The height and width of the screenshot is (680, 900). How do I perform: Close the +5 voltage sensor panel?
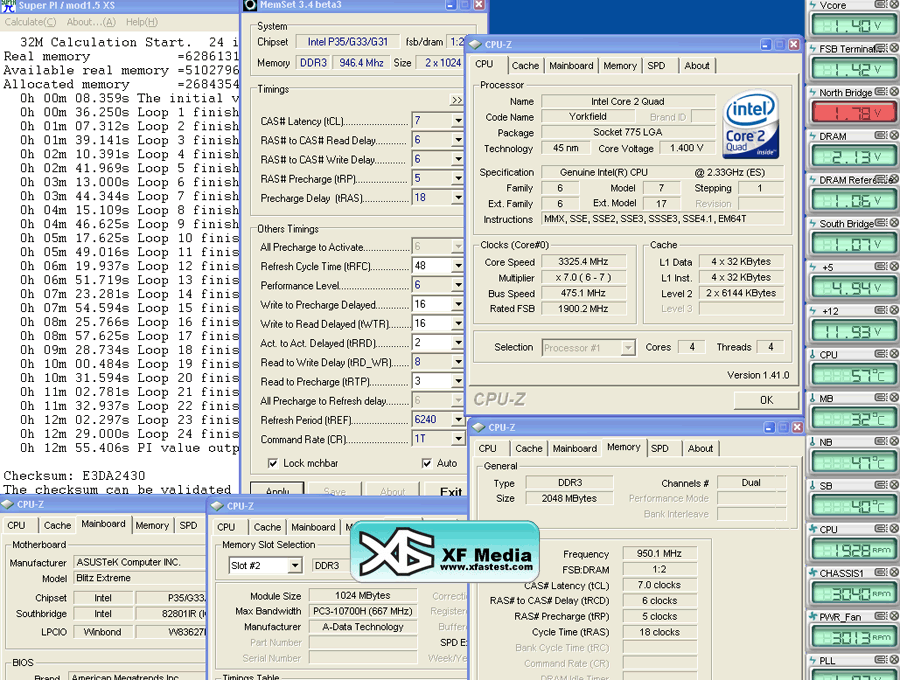[x=894, y=266]
